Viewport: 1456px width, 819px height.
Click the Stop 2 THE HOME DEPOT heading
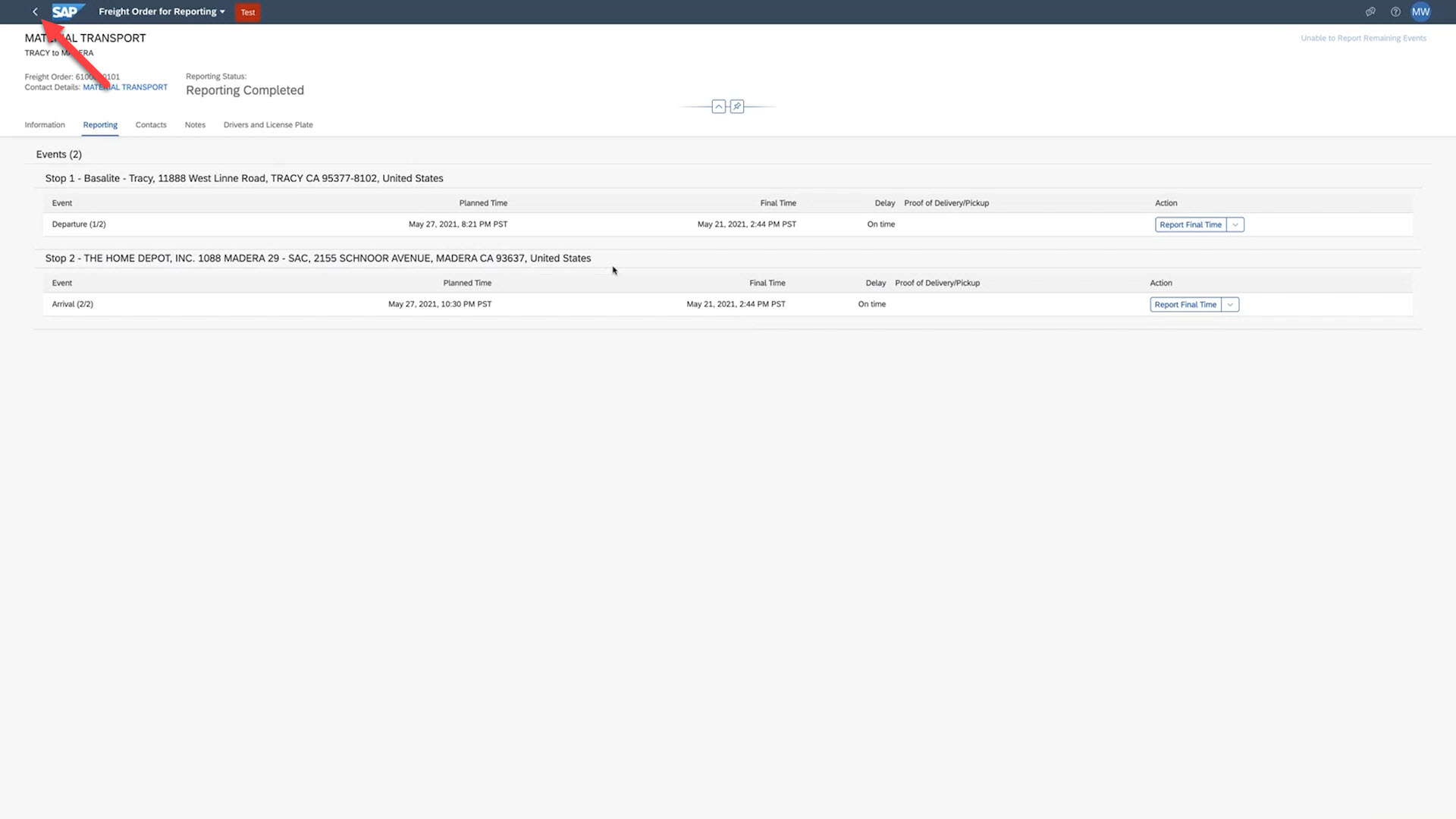(318, 259)
